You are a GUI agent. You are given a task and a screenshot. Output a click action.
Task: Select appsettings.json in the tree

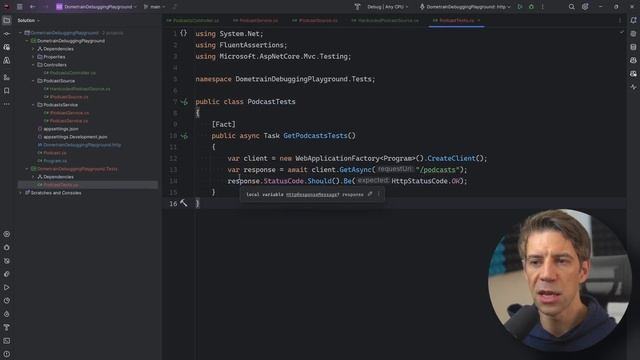pos(60,129)
